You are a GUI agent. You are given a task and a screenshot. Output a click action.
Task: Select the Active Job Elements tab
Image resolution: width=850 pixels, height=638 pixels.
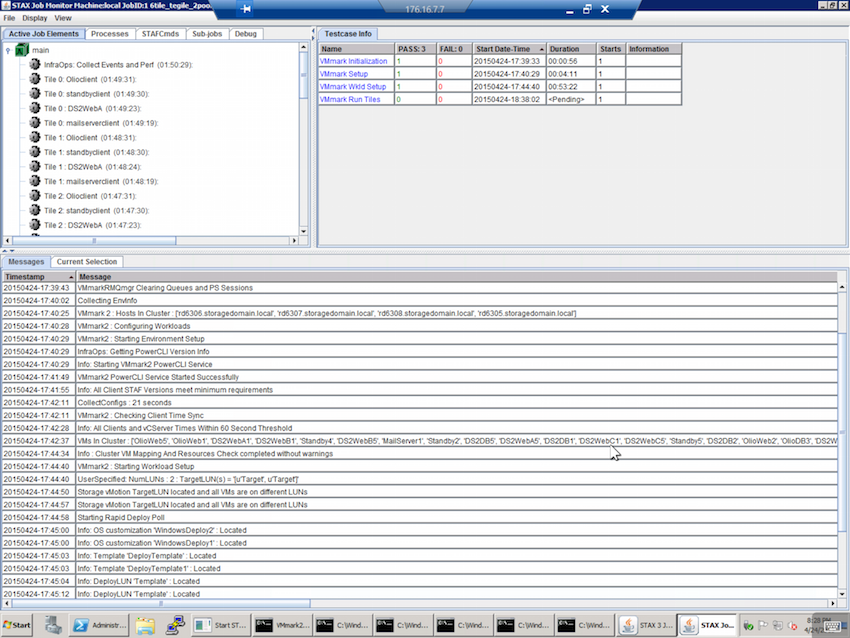tap(43, 34)
